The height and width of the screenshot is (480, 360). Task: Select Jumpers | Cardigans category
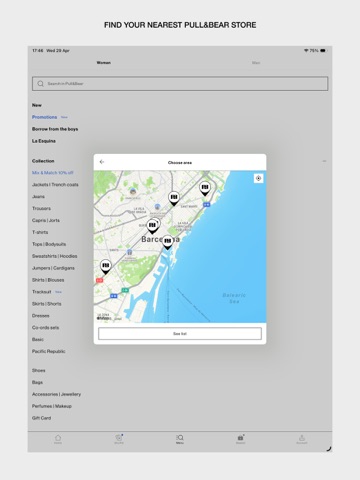pyautogui.click(x=53, y=268)
